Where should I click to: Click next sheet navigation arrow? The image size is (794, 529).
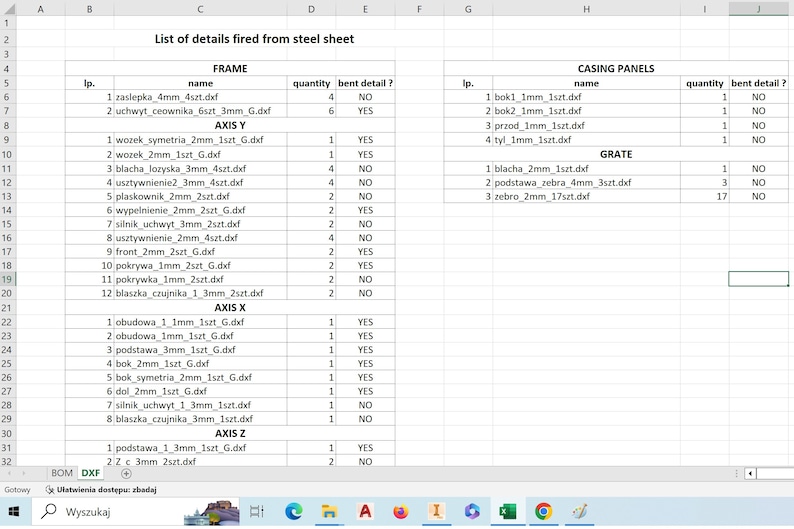tap(23, 473)
